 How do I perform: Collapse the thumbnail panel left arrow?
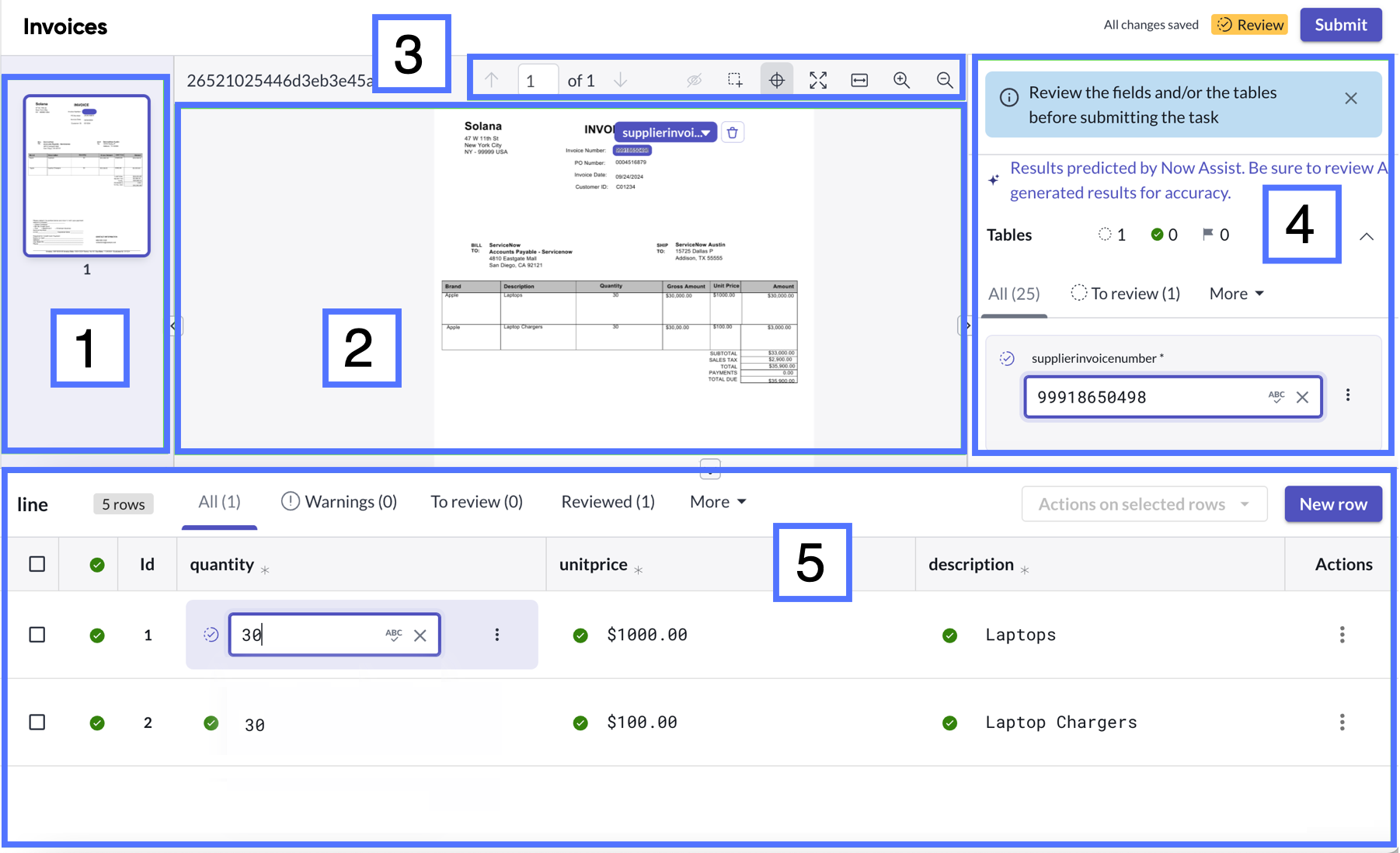click(x=174, y=326)
